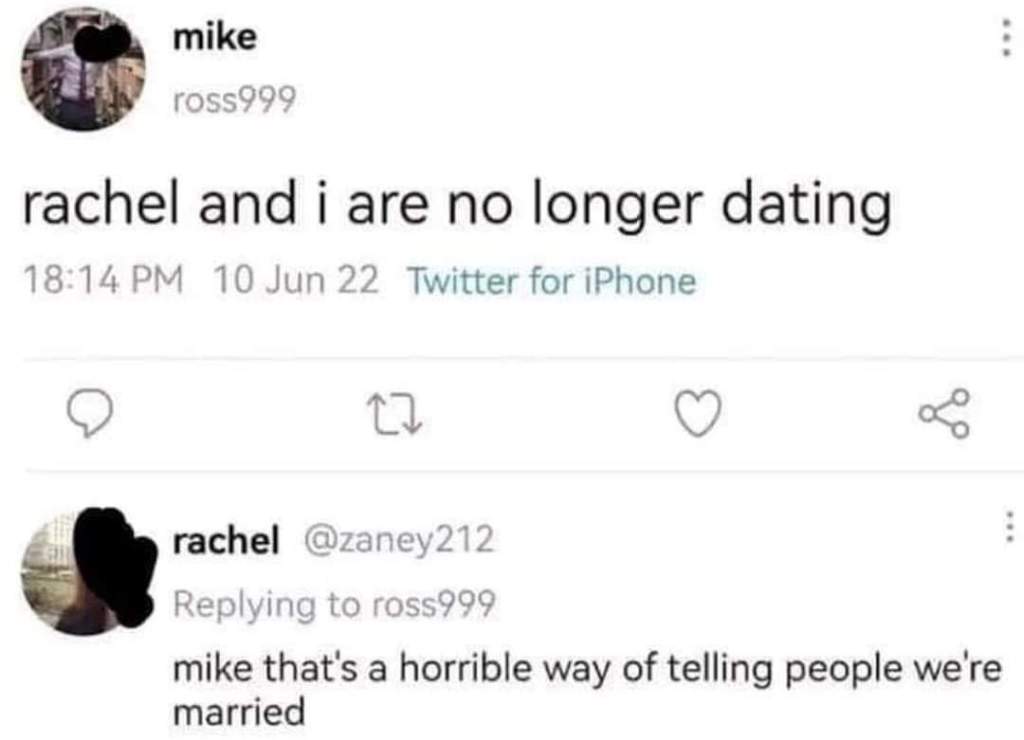Click the 18:14 PM timestamp
The image size is (1024, 740).
tap(102, 282)
